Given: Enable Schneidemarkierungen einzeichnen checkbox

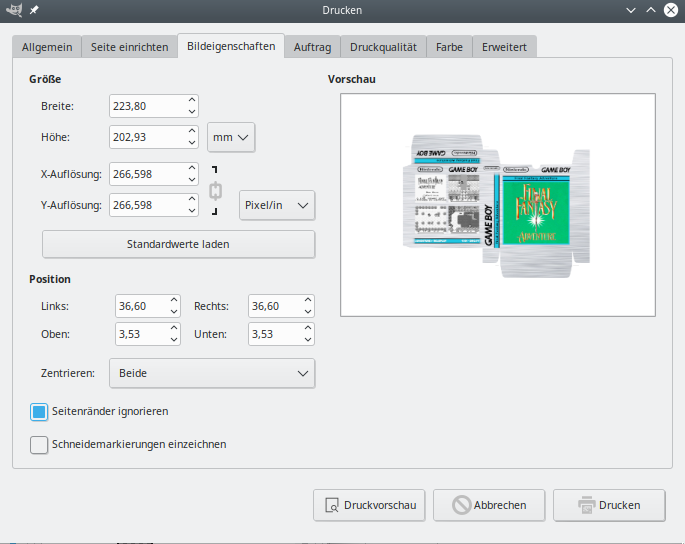Looking at the screenshot, I should 39,445.
